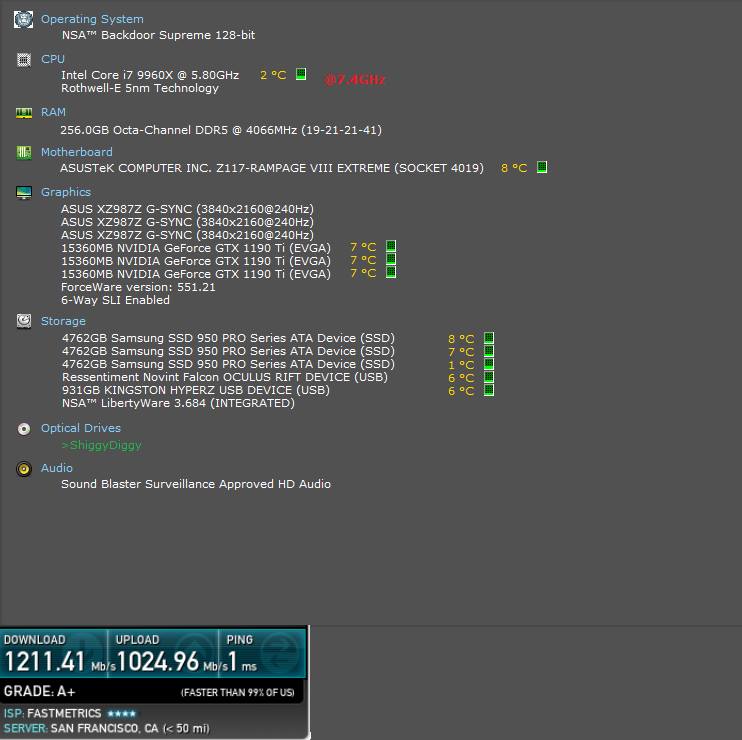Click 256.0GB Octa-Channel DDR5 text

click(221, 130)
